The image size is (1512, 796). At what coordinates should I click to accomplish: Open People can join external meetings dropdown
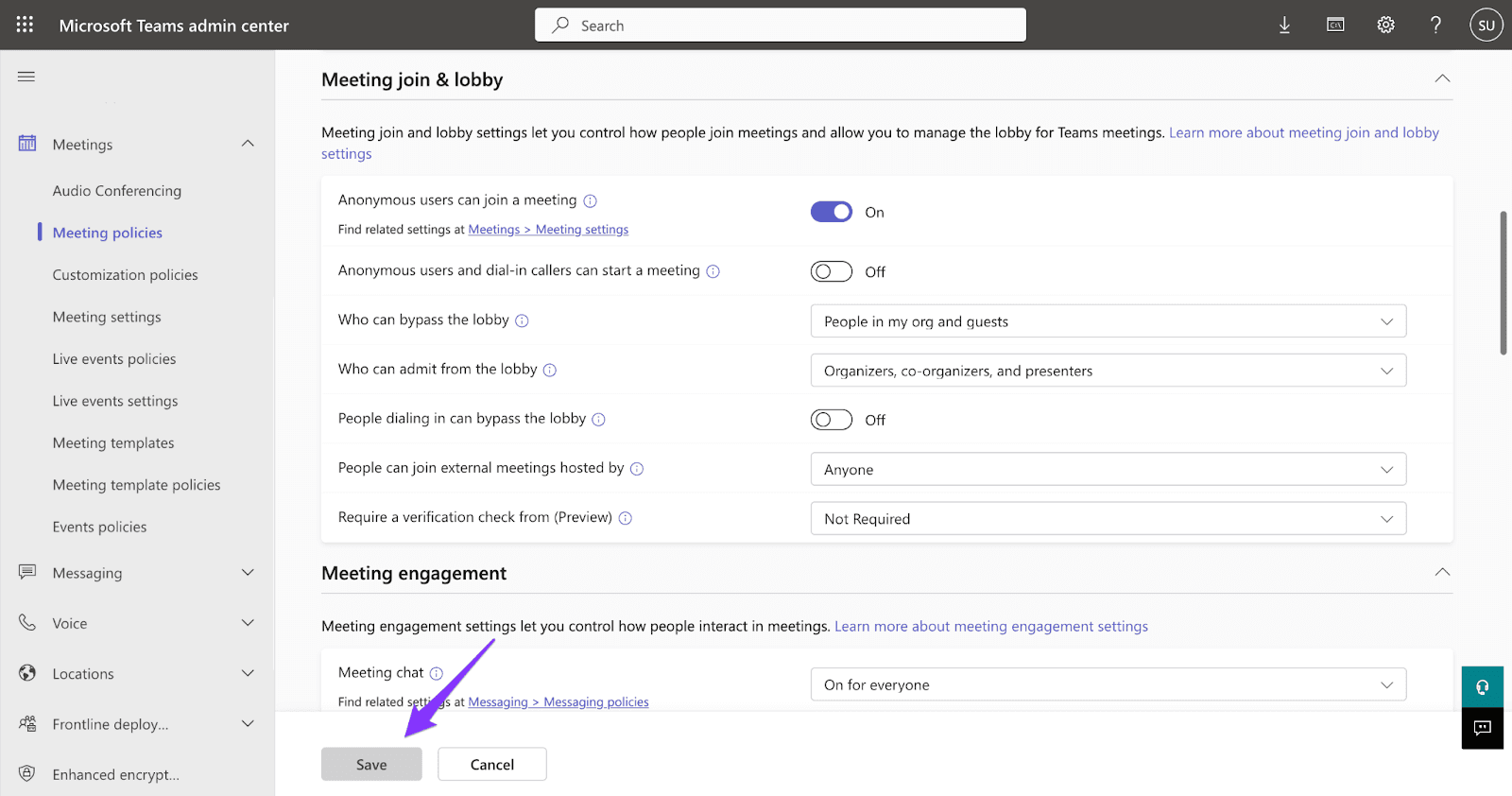tap(1108, 469)
